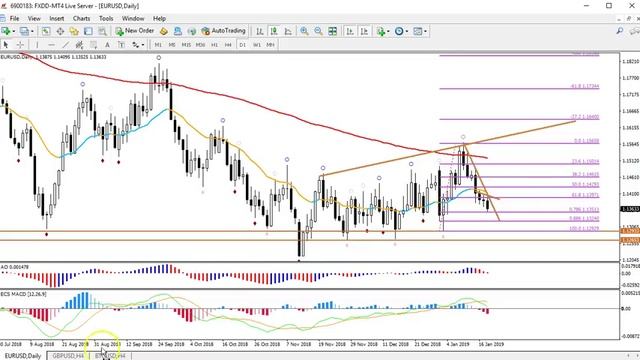This screenshot has height=360, width=640.
Task: Toggle chart shift from right border
Action: click(x=364, y=31)
